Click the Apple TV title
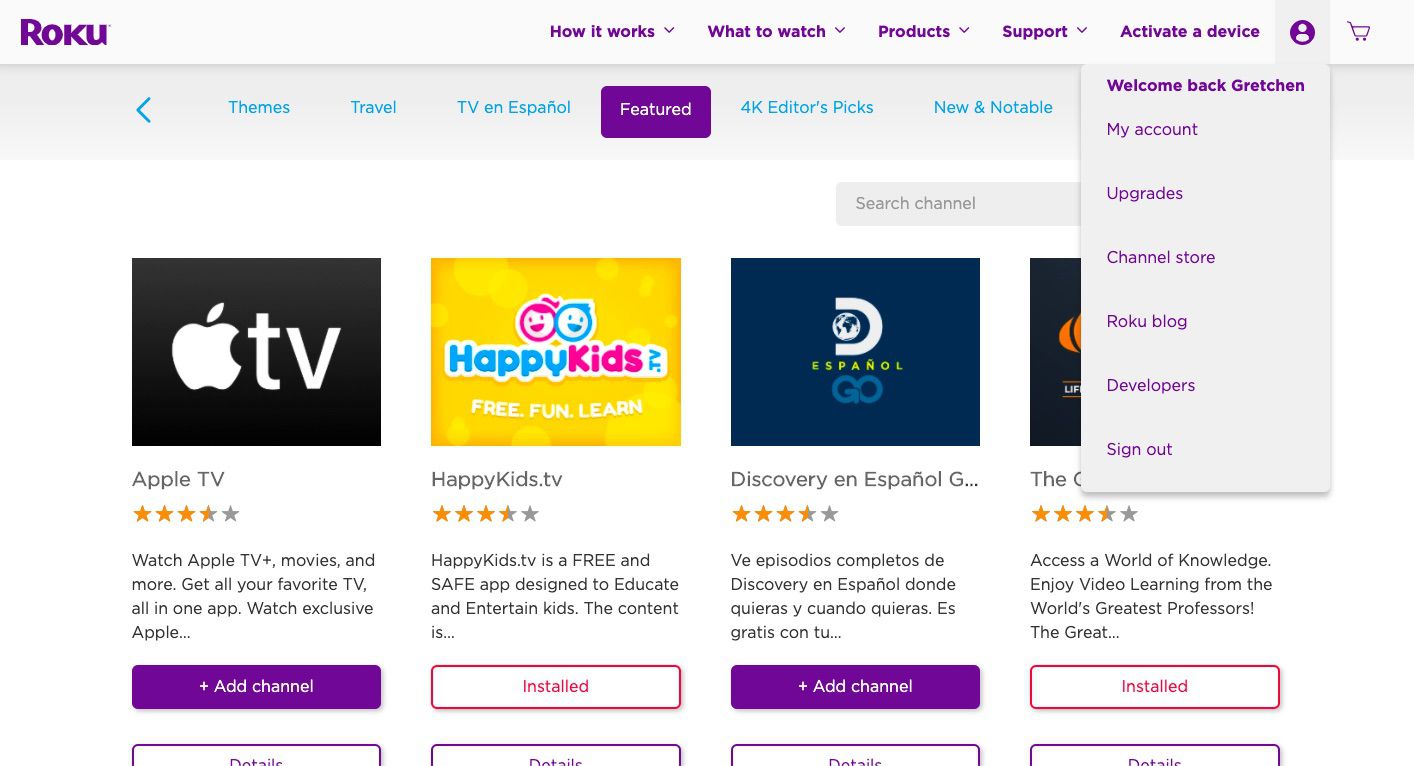This screenshot has width=1414, height=766. click(x=178, y=479)
